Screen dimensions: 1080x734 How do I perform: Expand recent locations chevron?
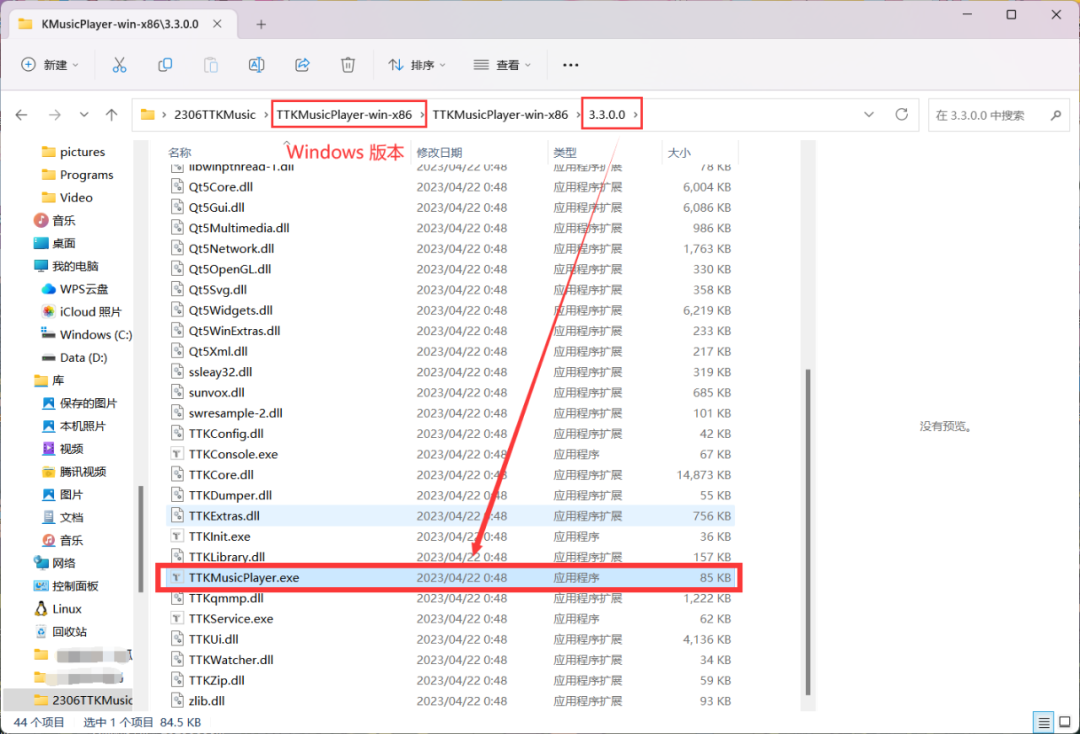click(84, 115)
